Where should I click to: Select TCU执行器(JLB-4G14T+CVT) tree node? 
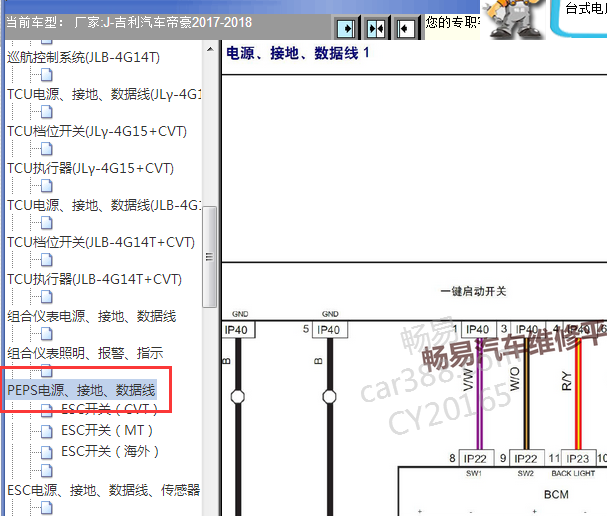tap(94, 279)
